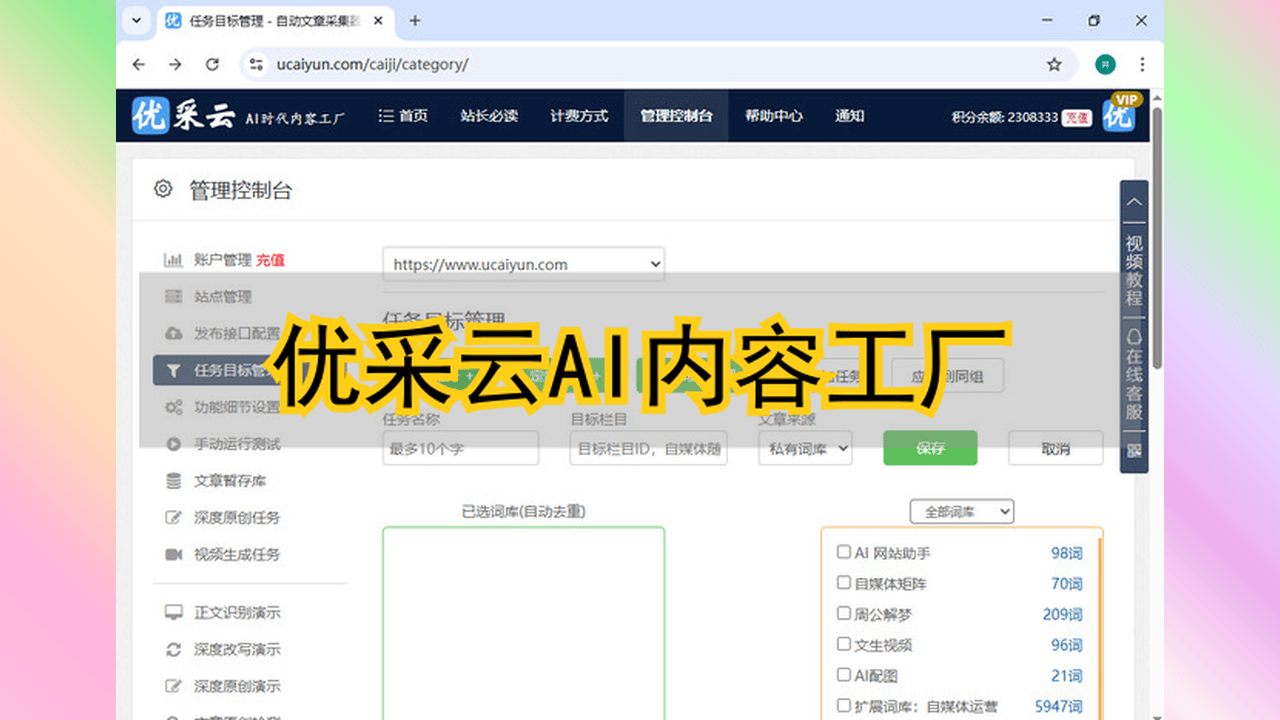Screen dimensions: 1280x720
Task: Click the 取消 button
Action: pos(1055,449)
